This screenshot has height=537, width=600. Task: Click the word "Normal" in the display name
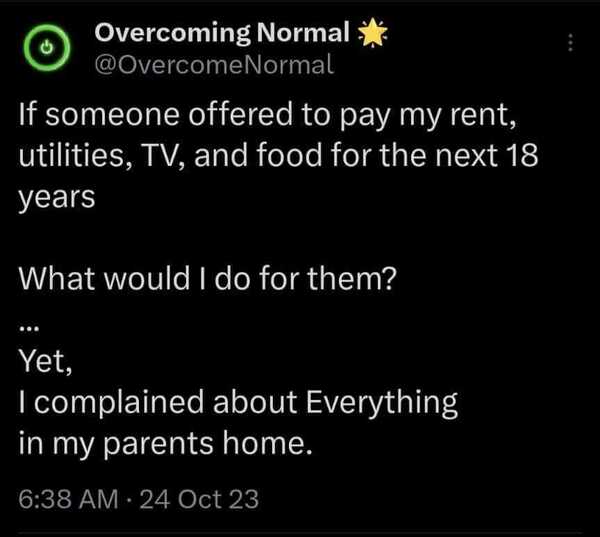(304, 34)
